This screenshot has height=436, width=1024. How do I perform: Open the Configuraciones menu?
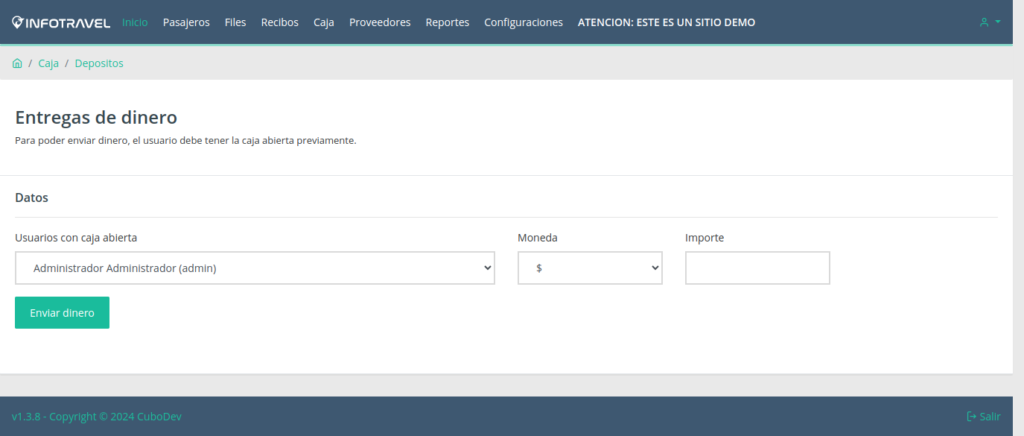click(523, 22)
